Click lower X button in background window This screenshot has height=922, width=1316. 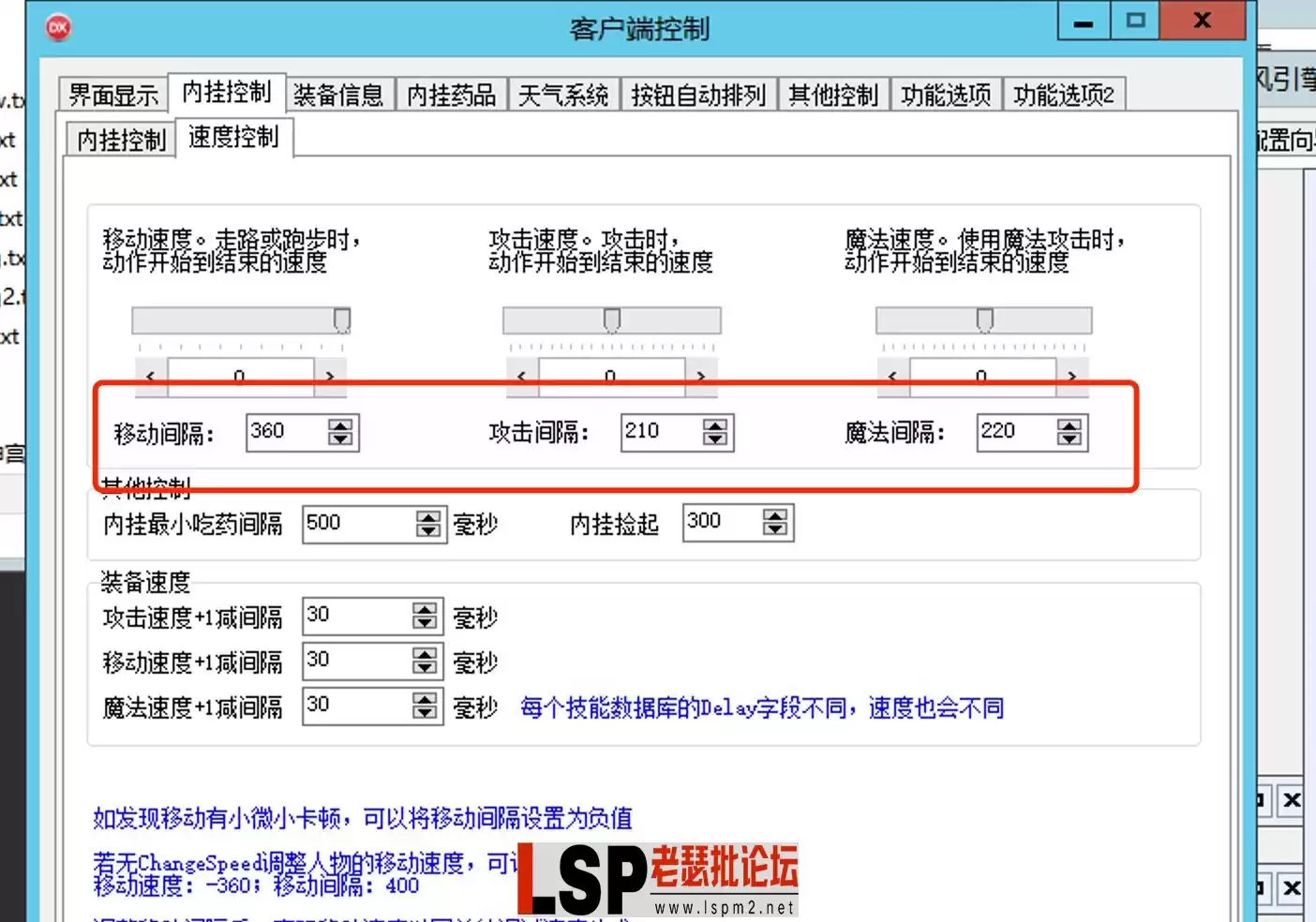pyautogui.click(x=1293, y=887)
